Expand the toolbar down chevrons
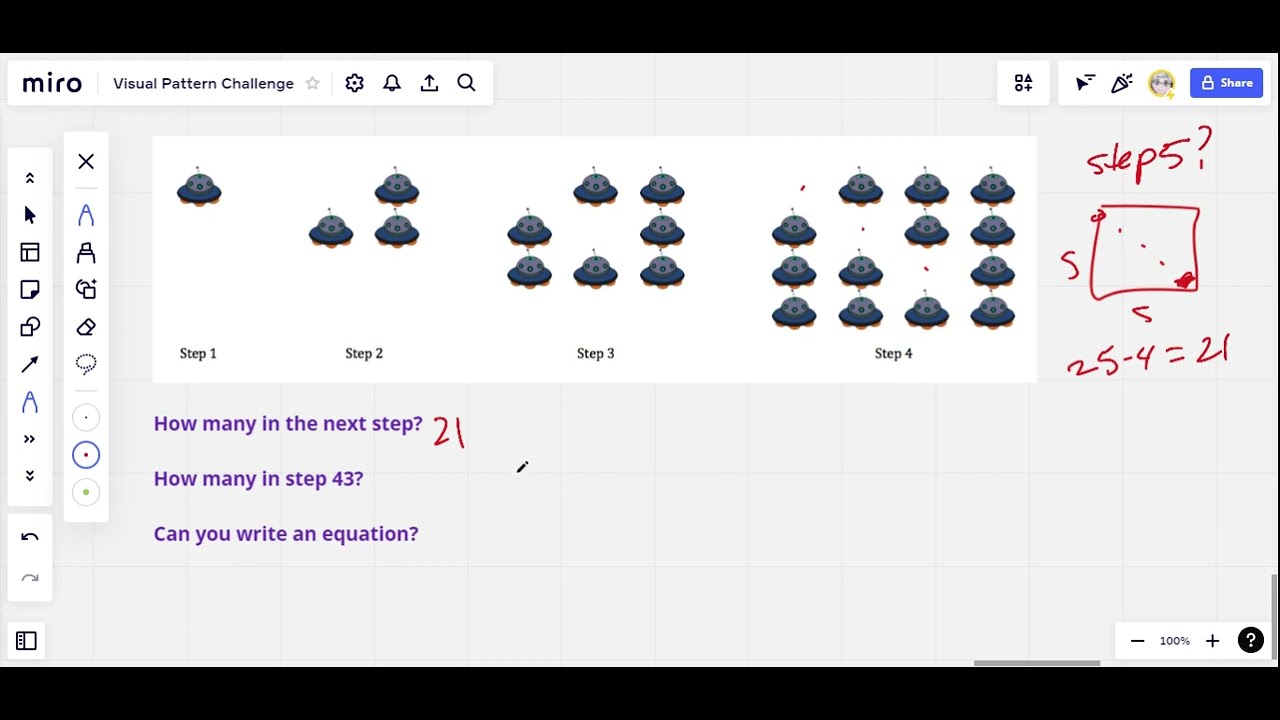 (30, 476)
